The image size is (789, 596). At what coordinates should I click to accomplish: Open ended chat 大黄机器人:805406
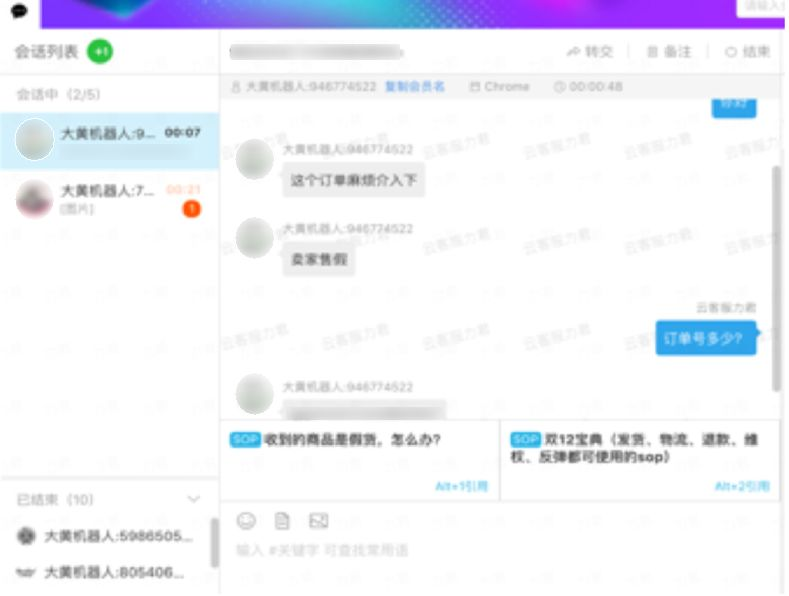pos(109,573)
